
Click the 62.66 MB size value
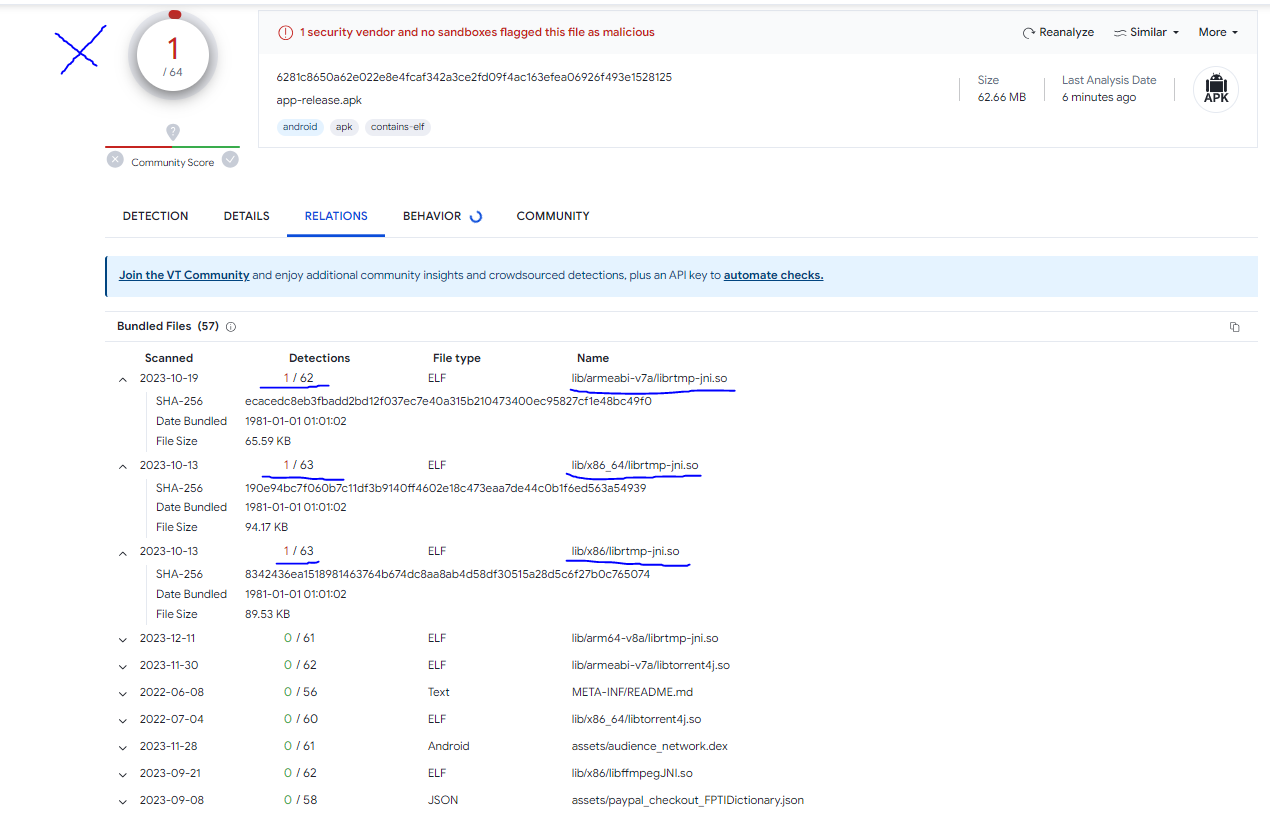[1002, 97]
